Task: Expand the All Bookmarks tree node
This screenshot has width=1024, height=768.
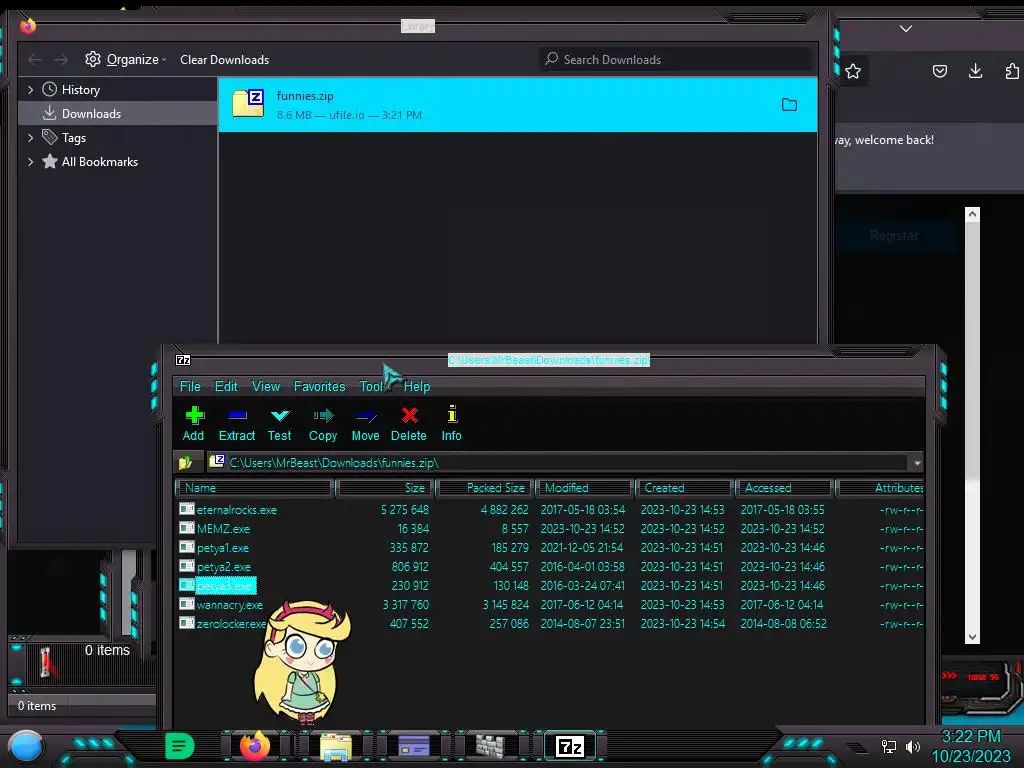Action: (x=30, y=162)
